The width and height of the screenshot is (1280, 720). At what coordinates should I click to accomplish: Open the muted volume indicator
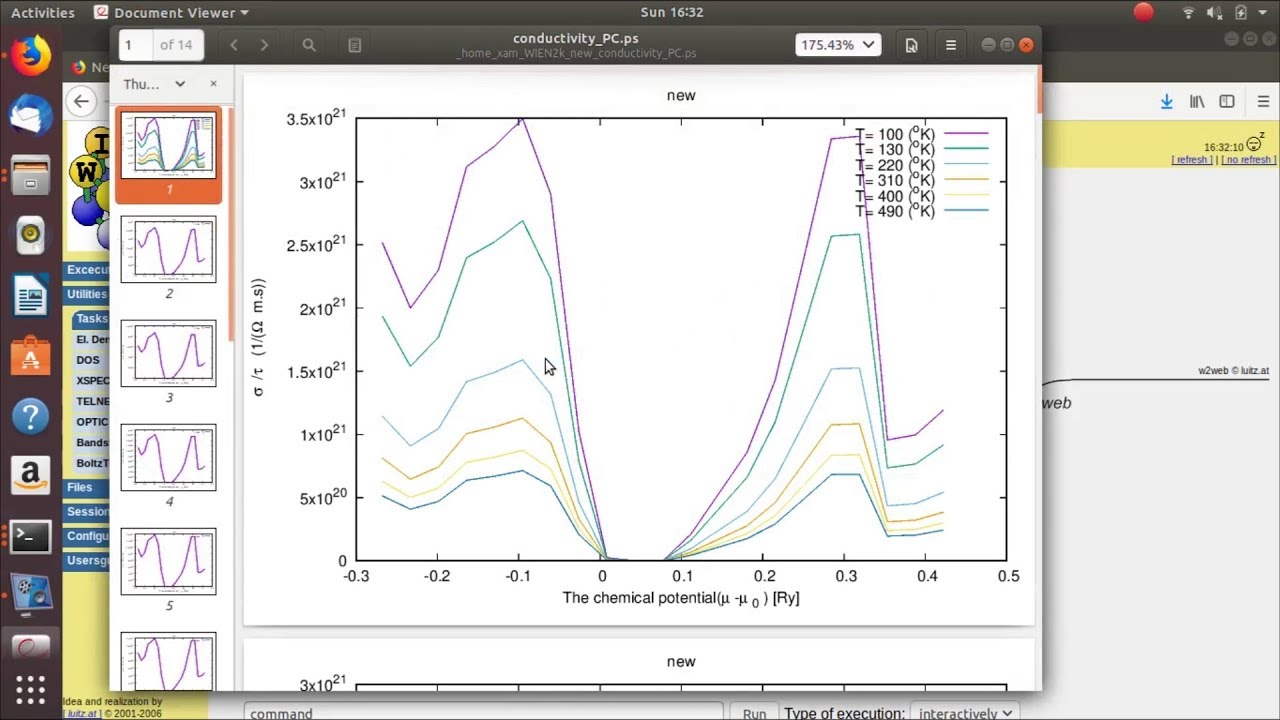[x=1214, y=12]
